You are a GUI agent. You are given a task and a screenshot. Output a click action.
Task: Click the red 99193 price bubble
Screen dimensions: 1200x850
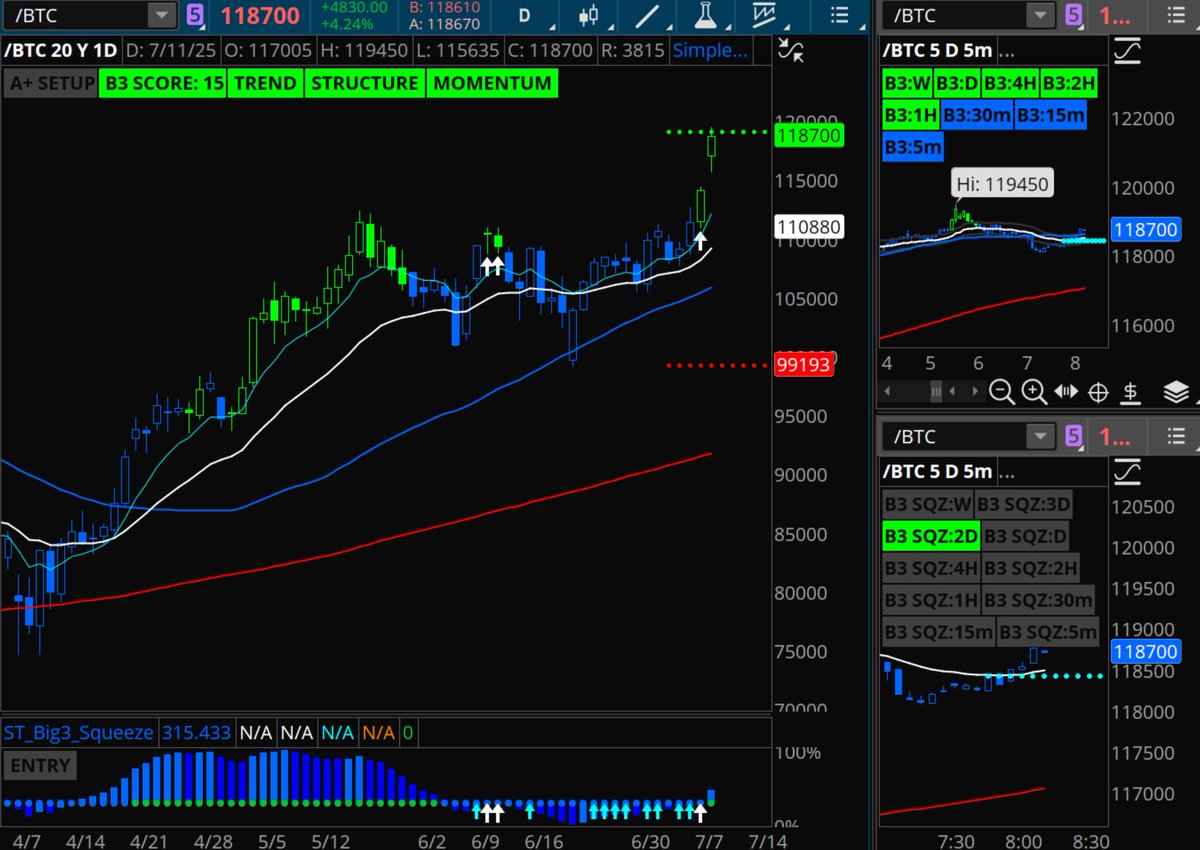pyautogui.click(x=803, y=365)
